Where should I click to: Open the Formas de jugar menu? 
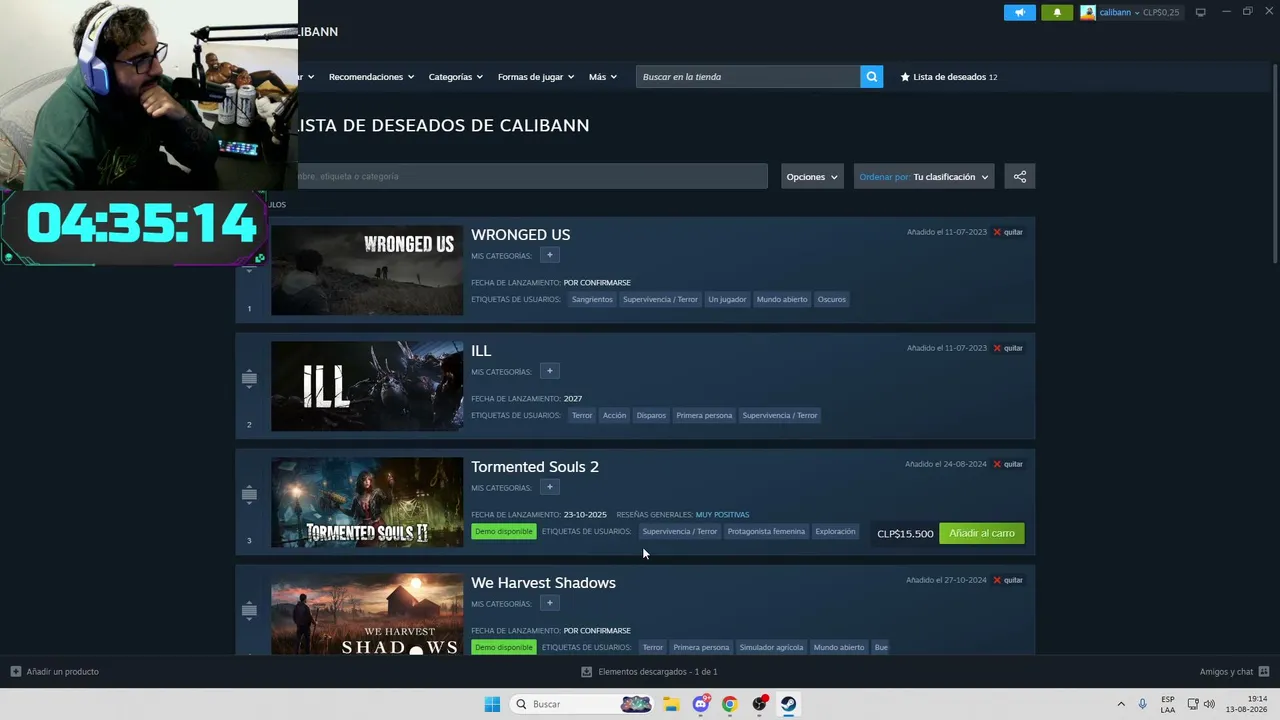tap(535, 77)
